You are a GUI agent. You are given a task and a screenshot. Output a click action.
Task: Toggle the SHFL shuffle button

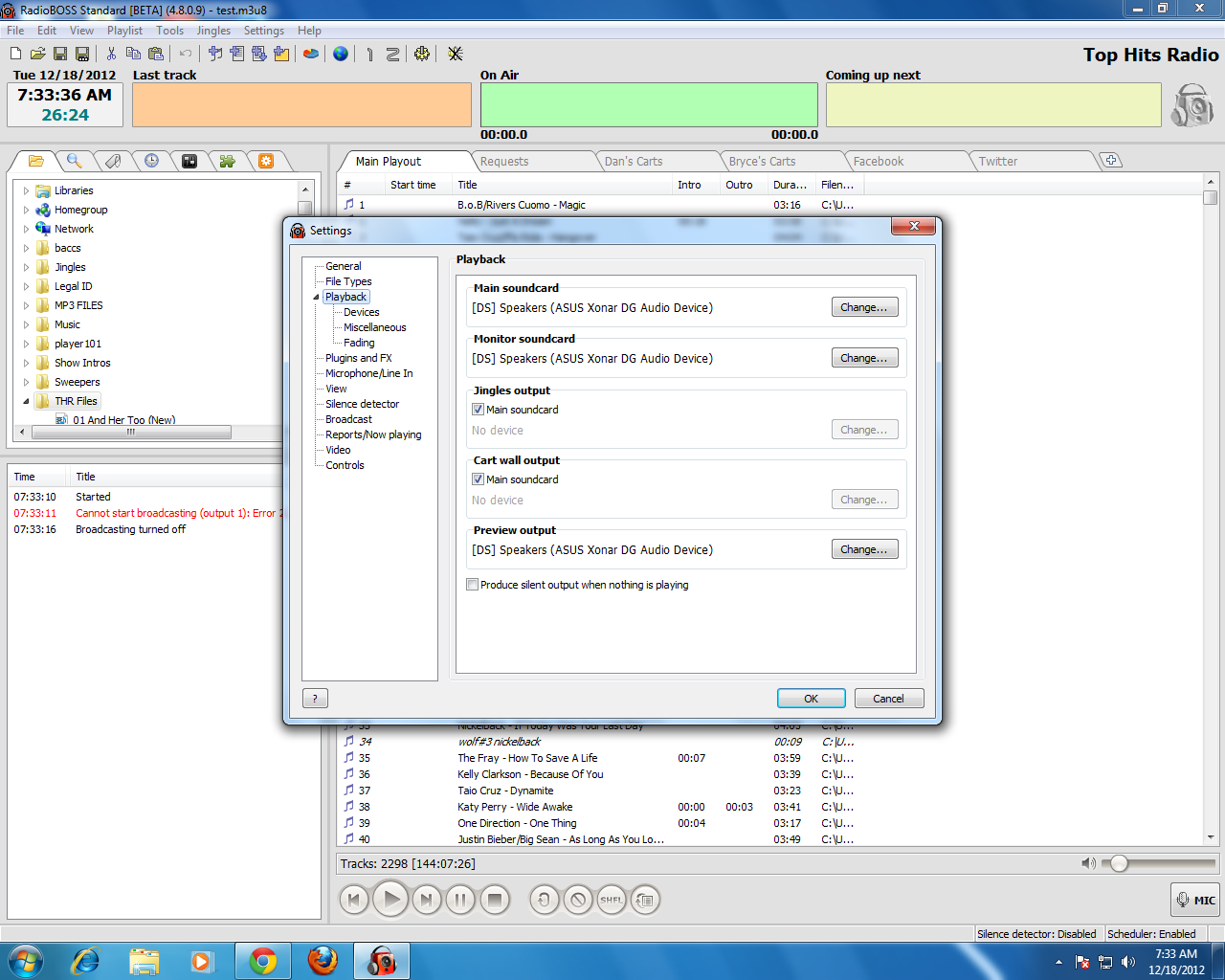point(612,900)
